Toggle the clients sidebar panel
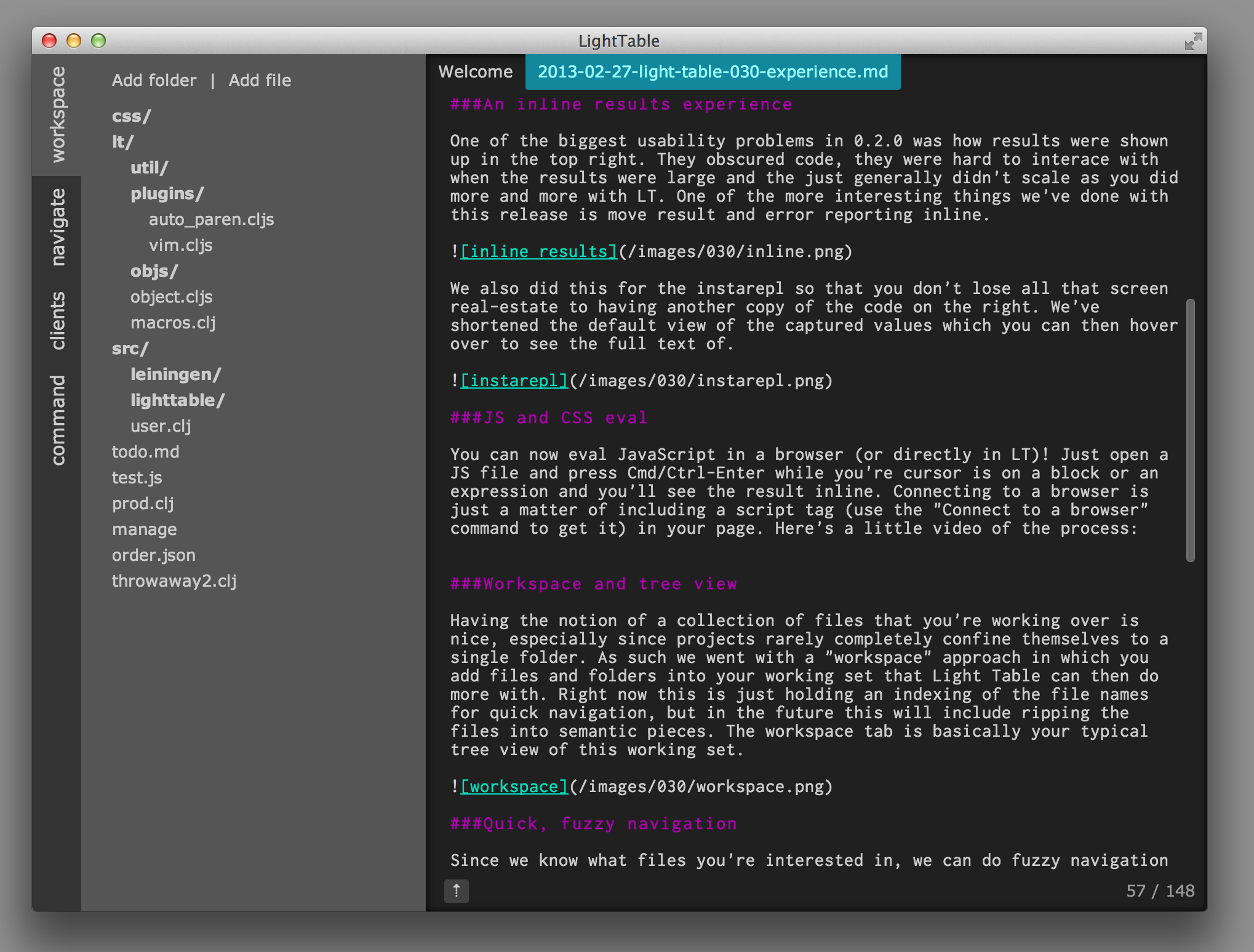 point(57,320)
